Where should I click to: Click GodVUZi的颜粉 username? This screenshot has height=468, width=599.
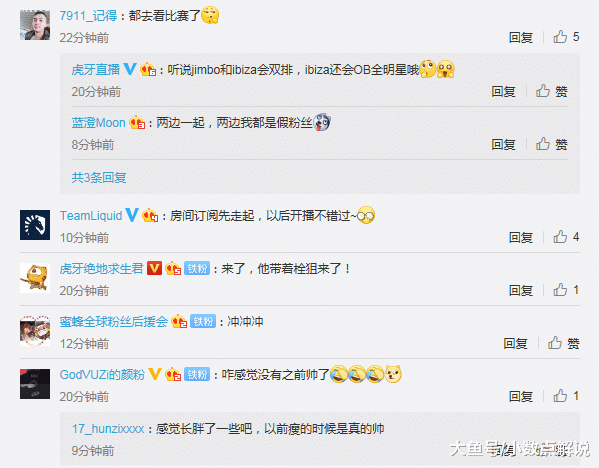coord(102,374)
